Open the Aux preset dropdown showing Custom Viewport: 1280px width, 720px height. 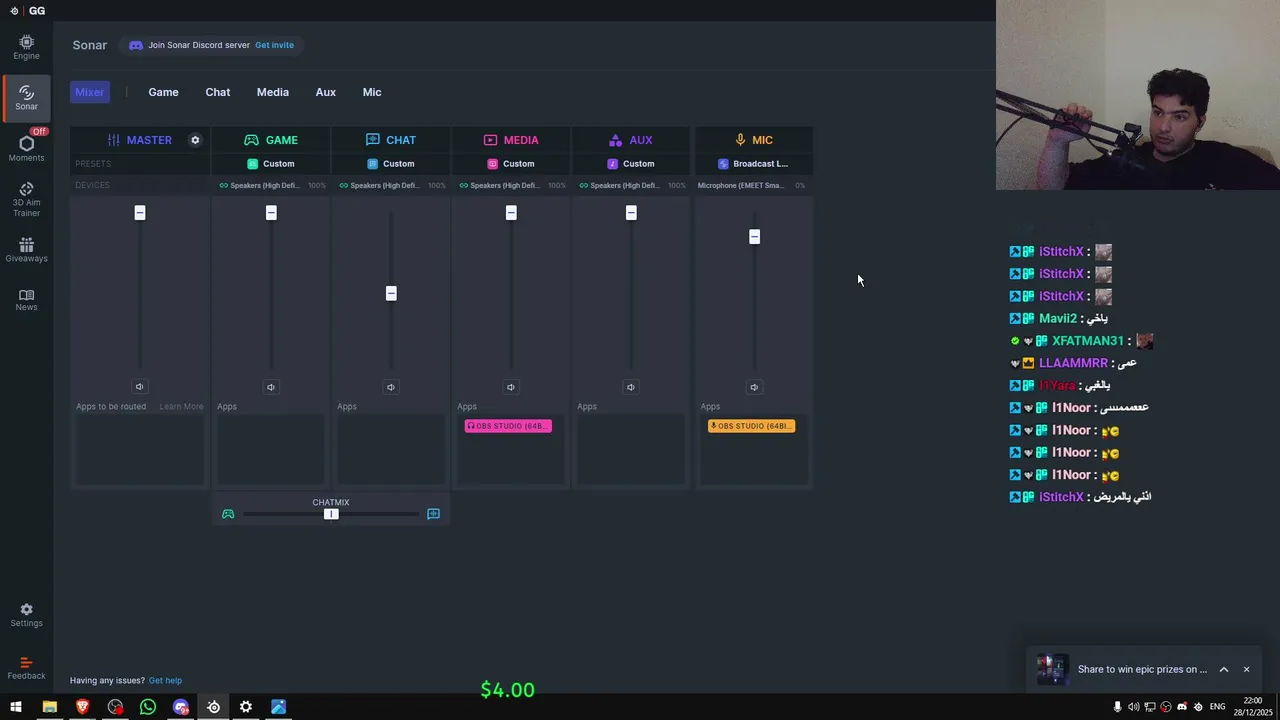click(x=631, y=164)
